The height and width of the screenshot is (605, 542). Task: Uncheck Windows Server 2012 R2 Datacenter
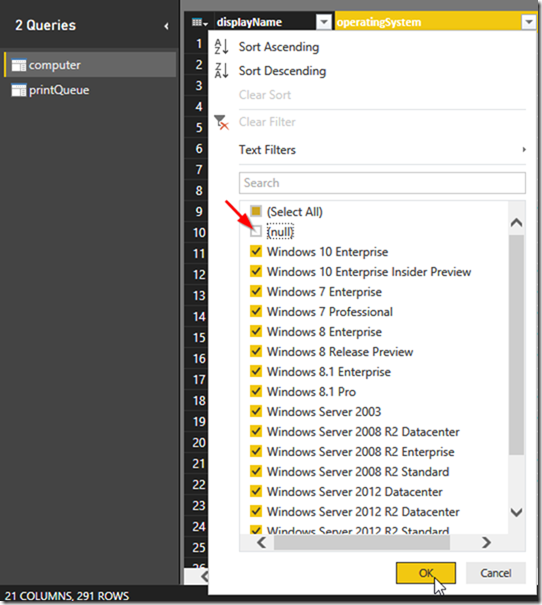click(x=256, y=511)
